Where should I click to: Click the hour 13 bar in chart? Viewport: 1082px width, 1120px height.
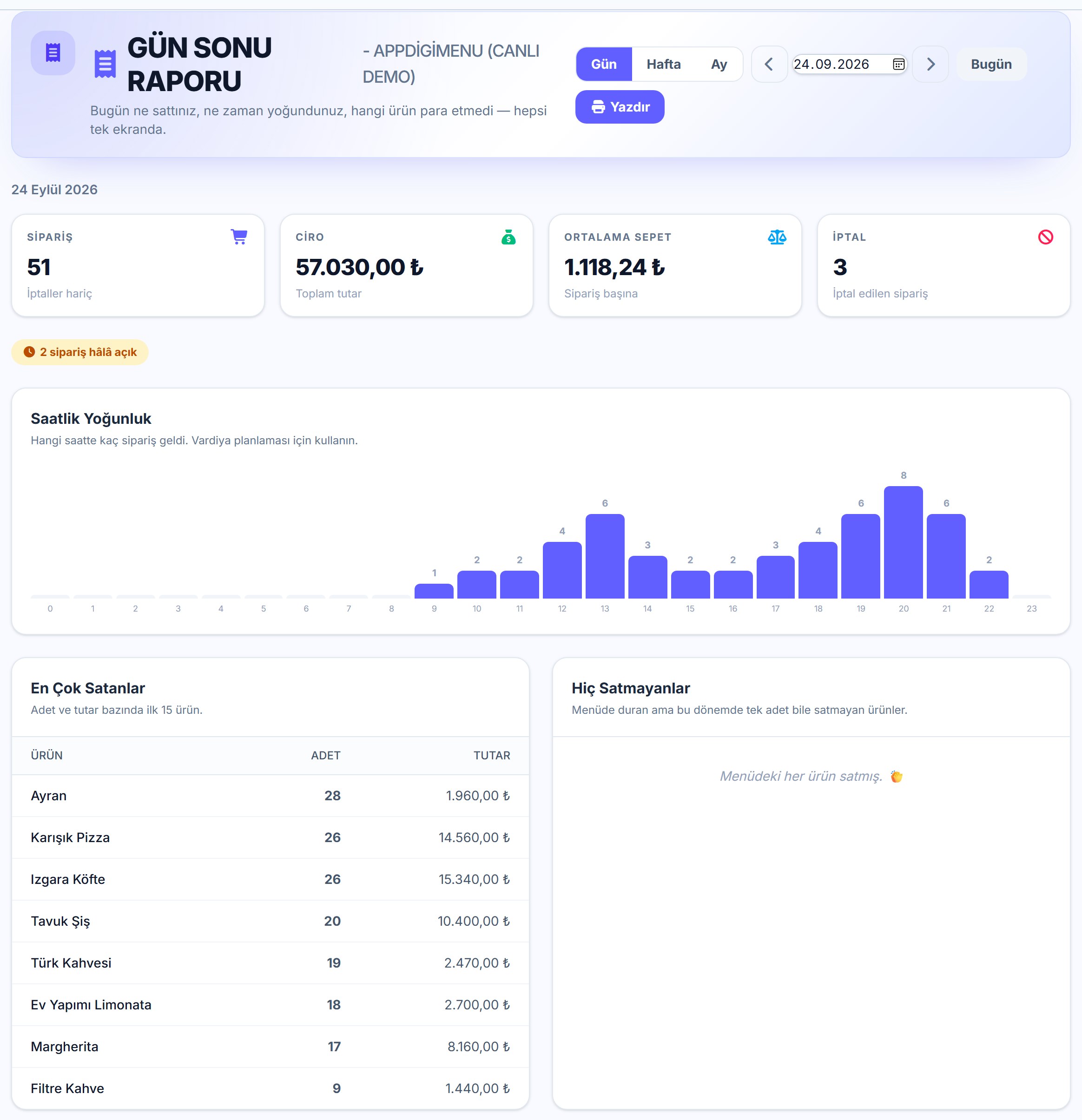pyautogui.click(x=605, y=556)
